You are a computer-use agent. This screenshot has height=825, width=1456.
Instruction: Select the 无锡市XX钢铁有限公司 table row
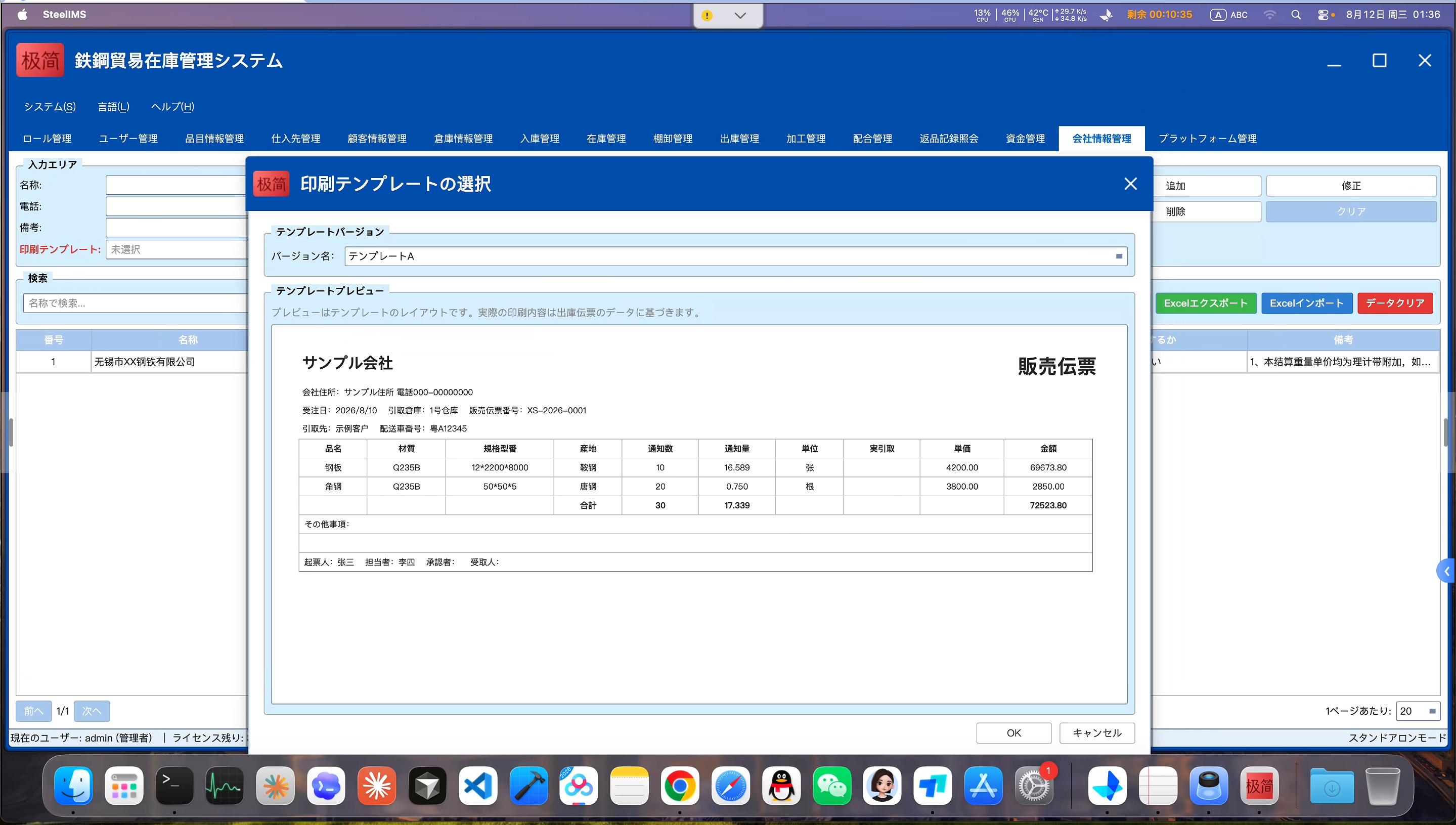coord(132,362)
